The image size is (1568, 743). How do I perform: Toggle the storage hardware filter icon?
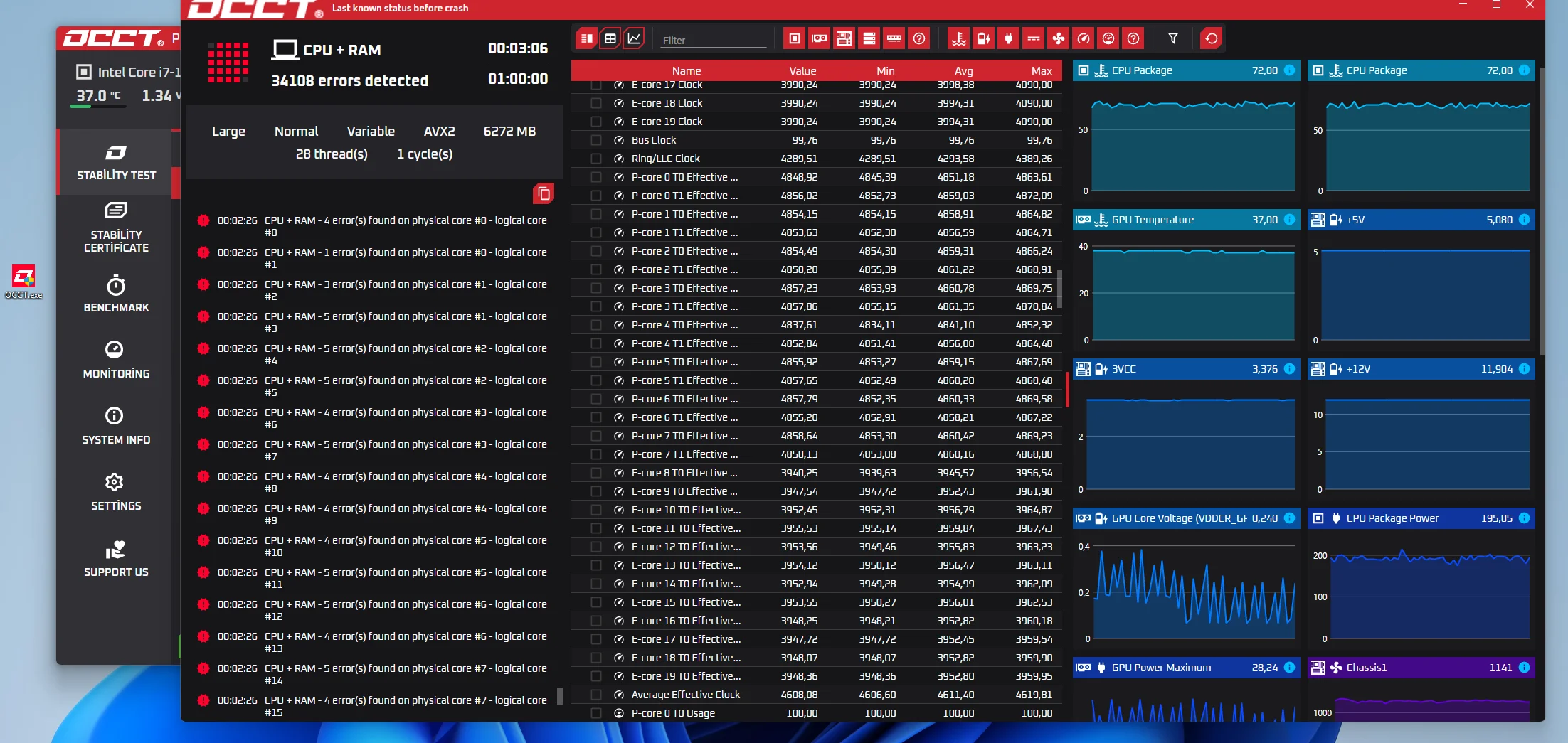tap(869, 38)
